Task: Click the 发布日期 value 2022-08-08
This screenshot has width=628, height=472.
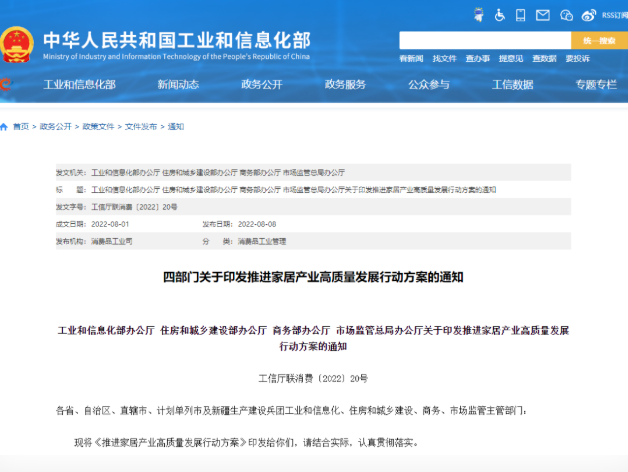Action: click(257, 224)
